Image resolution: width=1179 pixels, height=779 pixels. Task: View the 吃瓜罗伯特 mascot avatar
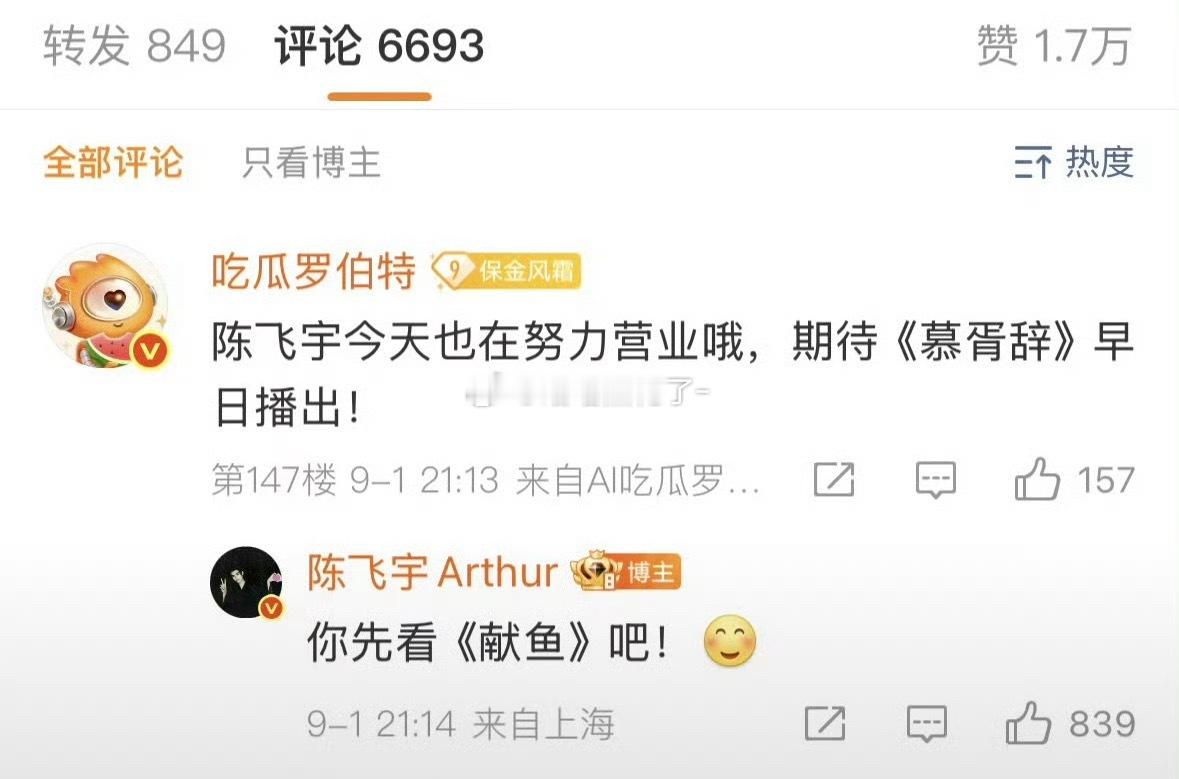tap(106, 307)
